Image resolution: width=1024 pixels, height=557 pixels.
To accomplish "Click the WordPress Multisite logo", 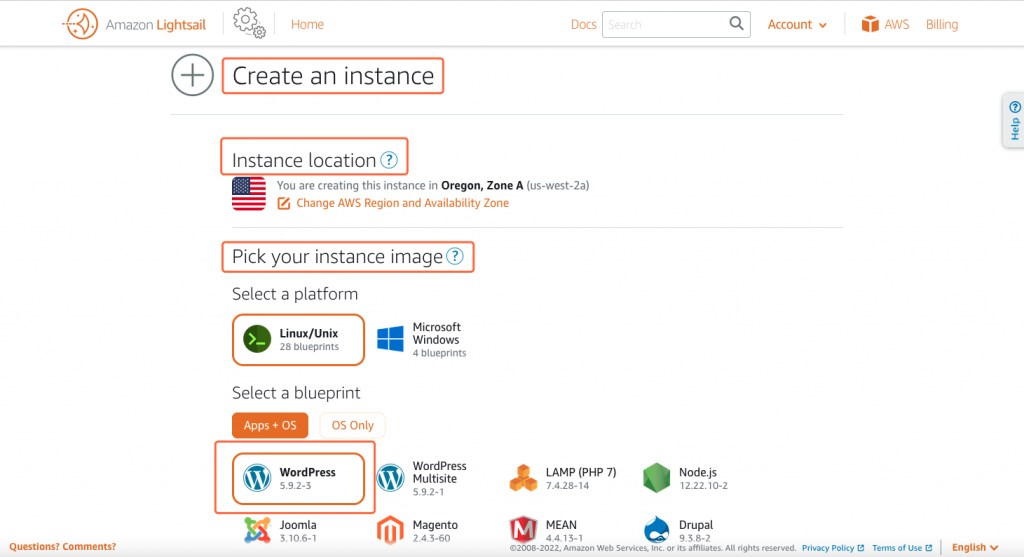I will [391, 478].
